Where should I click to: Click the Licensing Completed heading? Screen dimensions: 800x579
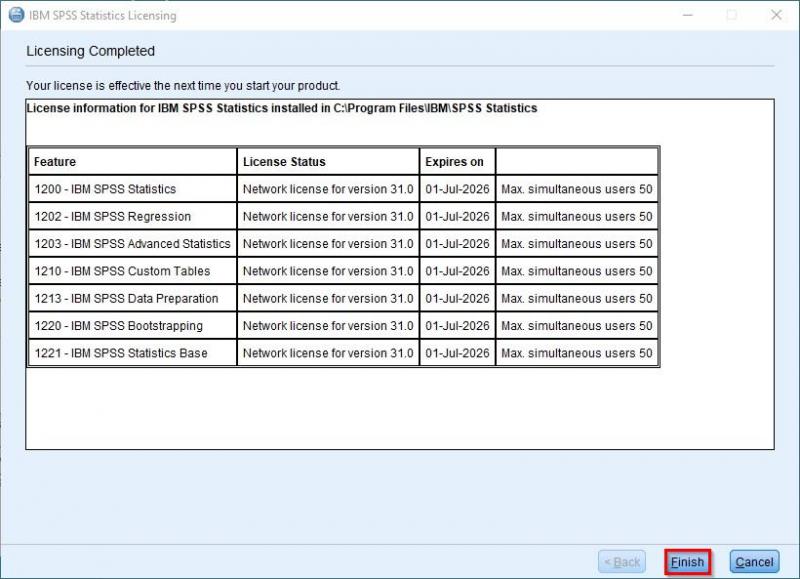(90, 51)
